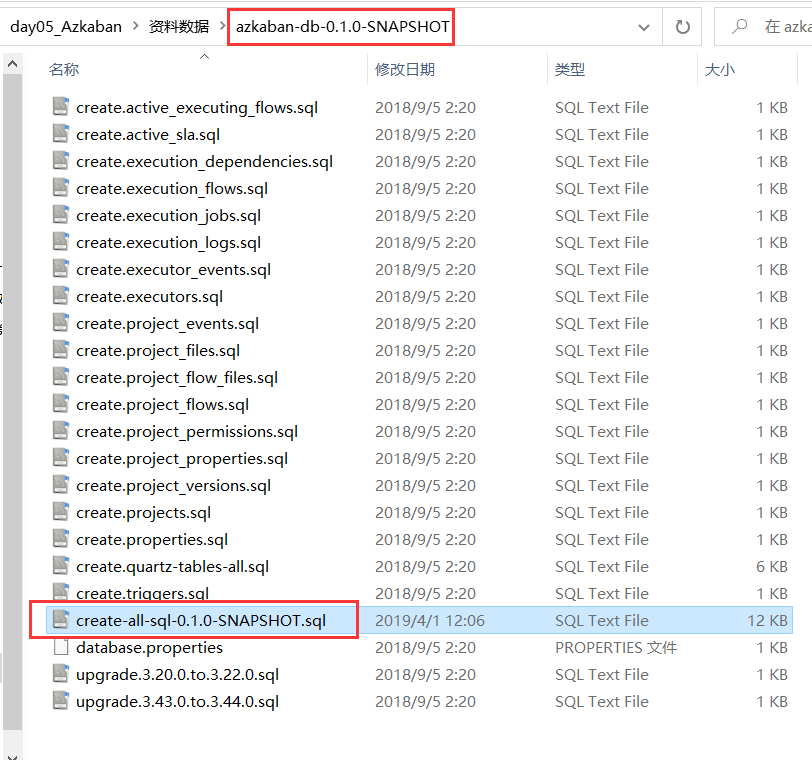Image resolution: width=812 pixels, height=760 pixels.
Task: Click the create.project_properties.sql file icon
Action: pos(61,457)
